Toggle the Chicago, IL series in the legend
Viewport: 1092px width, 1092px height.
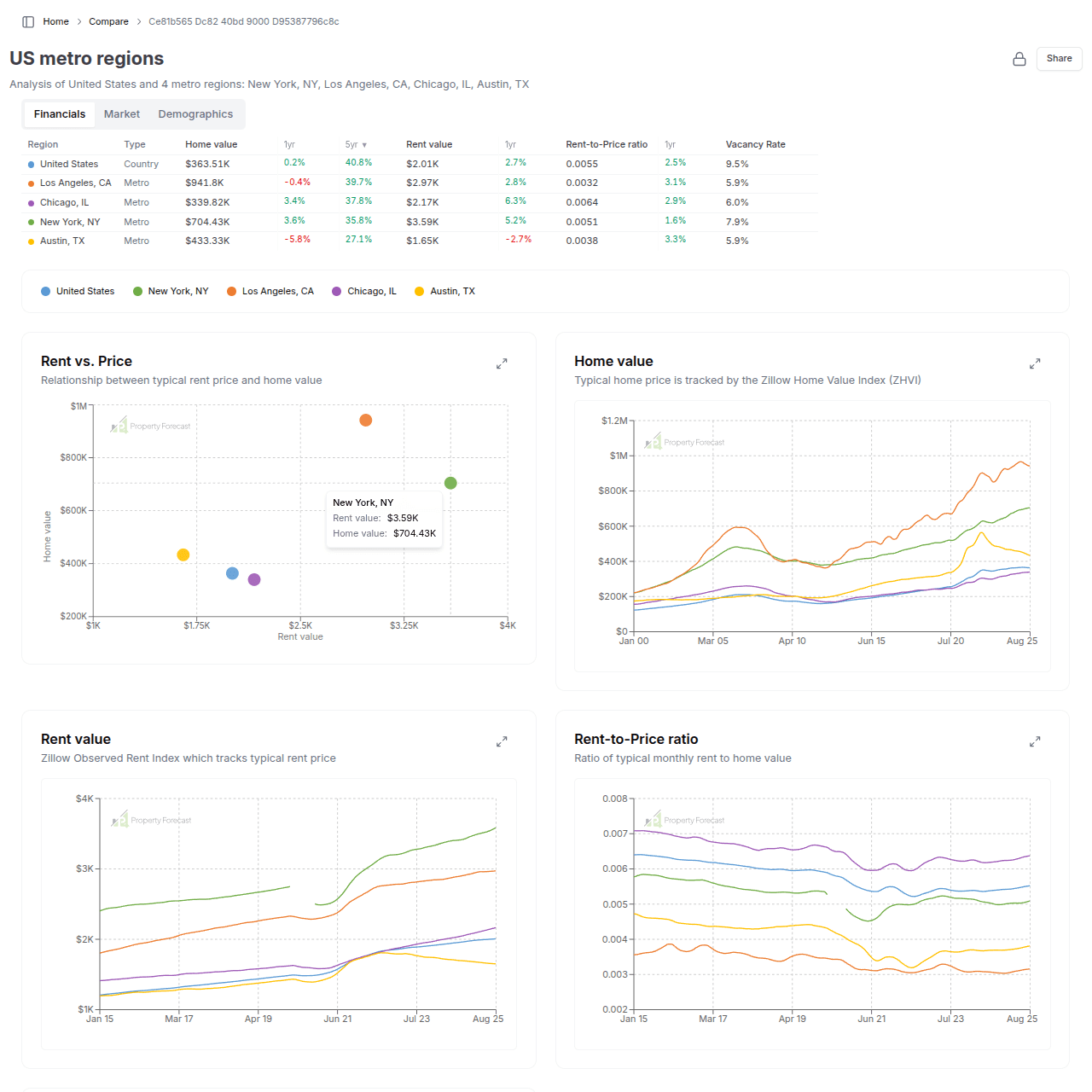coord(363,291)
